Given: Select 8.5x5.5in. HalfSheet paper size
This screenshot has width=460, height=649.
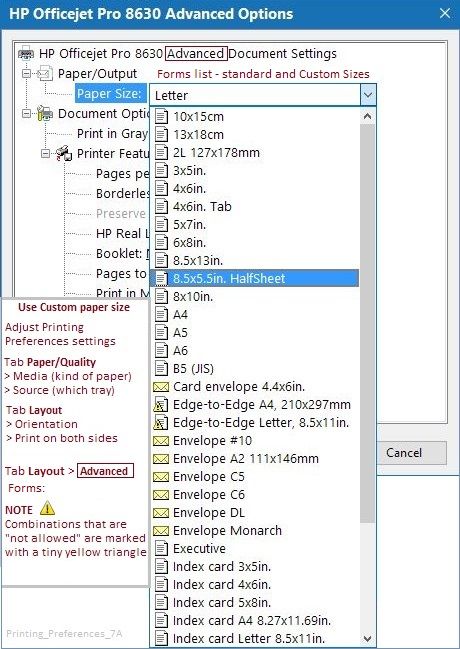Looking at the screenshot, I should point(254,278).
